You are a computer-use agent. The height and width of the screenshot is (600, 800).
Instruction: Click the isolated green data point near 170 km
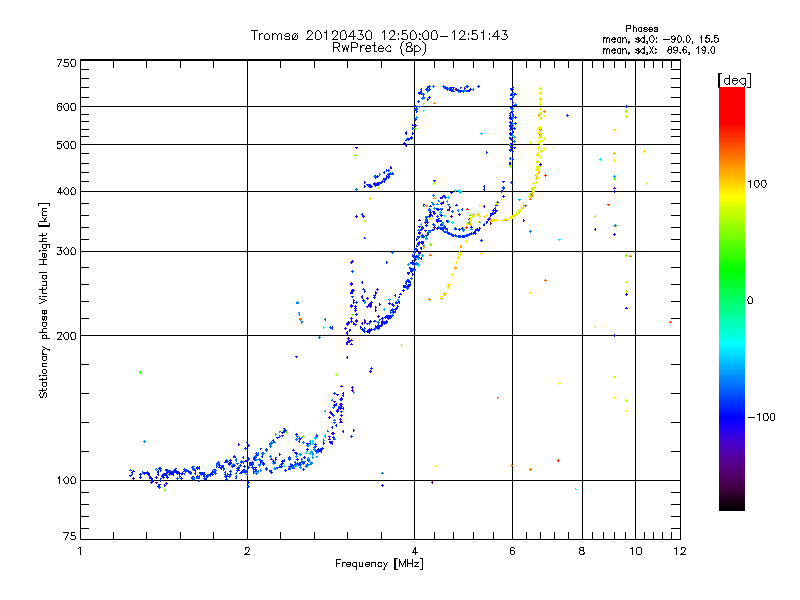pyautogui.click(x=140, y=372)
